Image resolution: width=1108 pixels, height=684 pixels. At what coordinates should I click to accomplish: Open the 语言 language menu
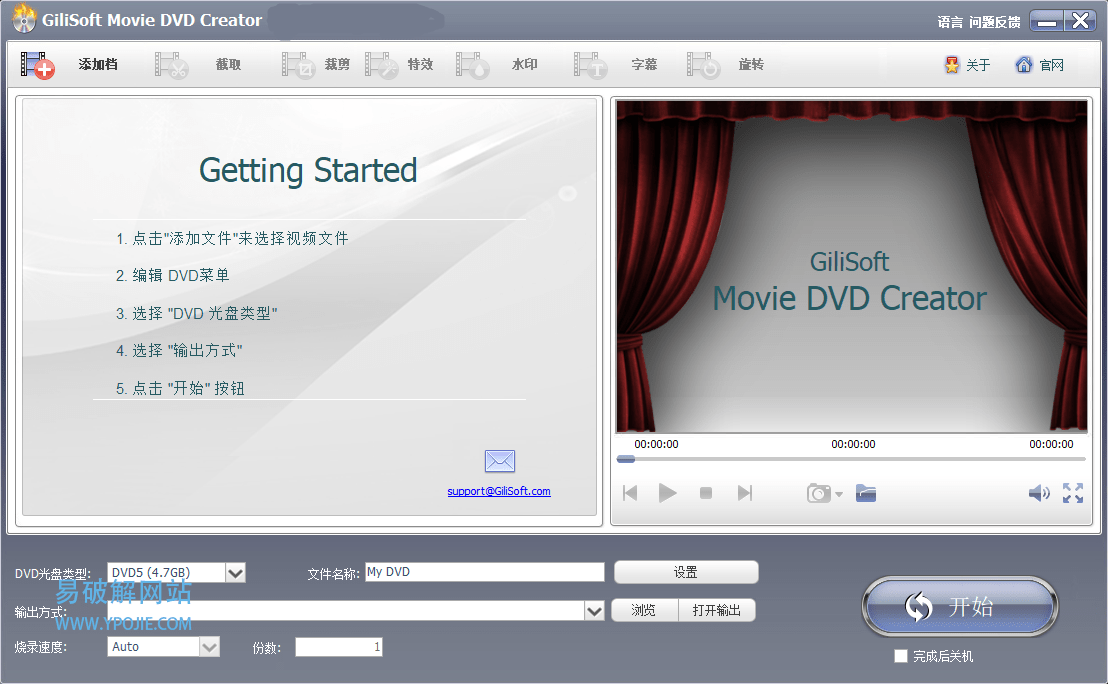click(x=950, y=20)
